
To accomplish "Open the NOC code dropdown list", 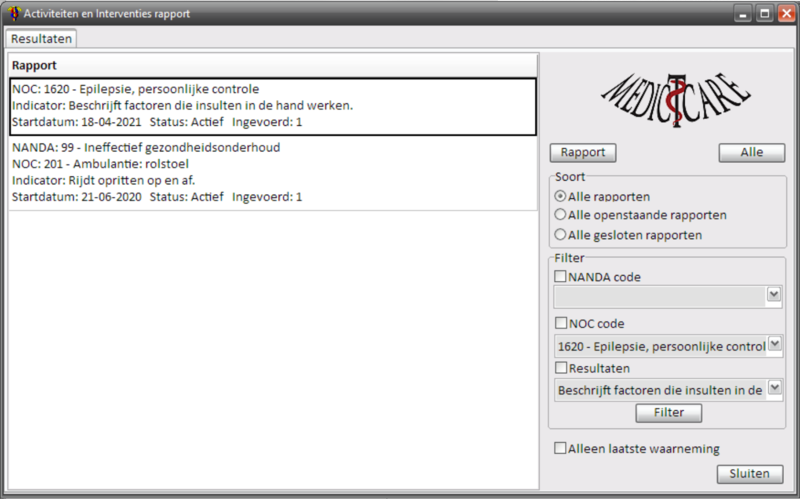I will tap(774, 344).
